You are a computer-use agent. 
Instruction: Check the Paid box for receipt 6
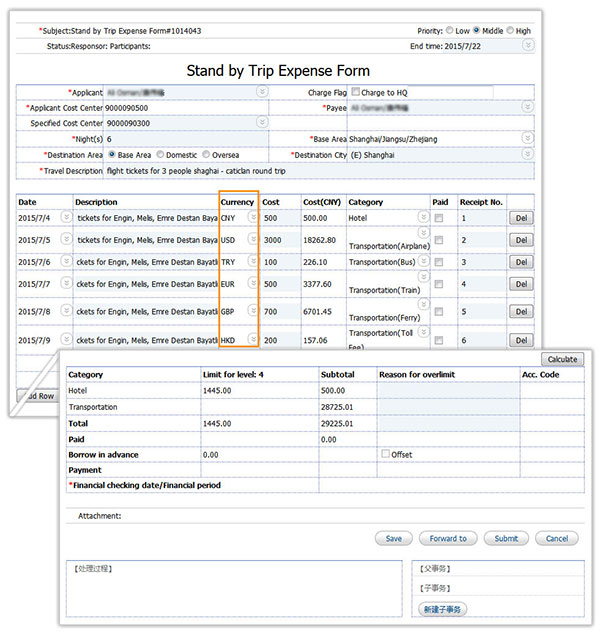coord(438,340)
